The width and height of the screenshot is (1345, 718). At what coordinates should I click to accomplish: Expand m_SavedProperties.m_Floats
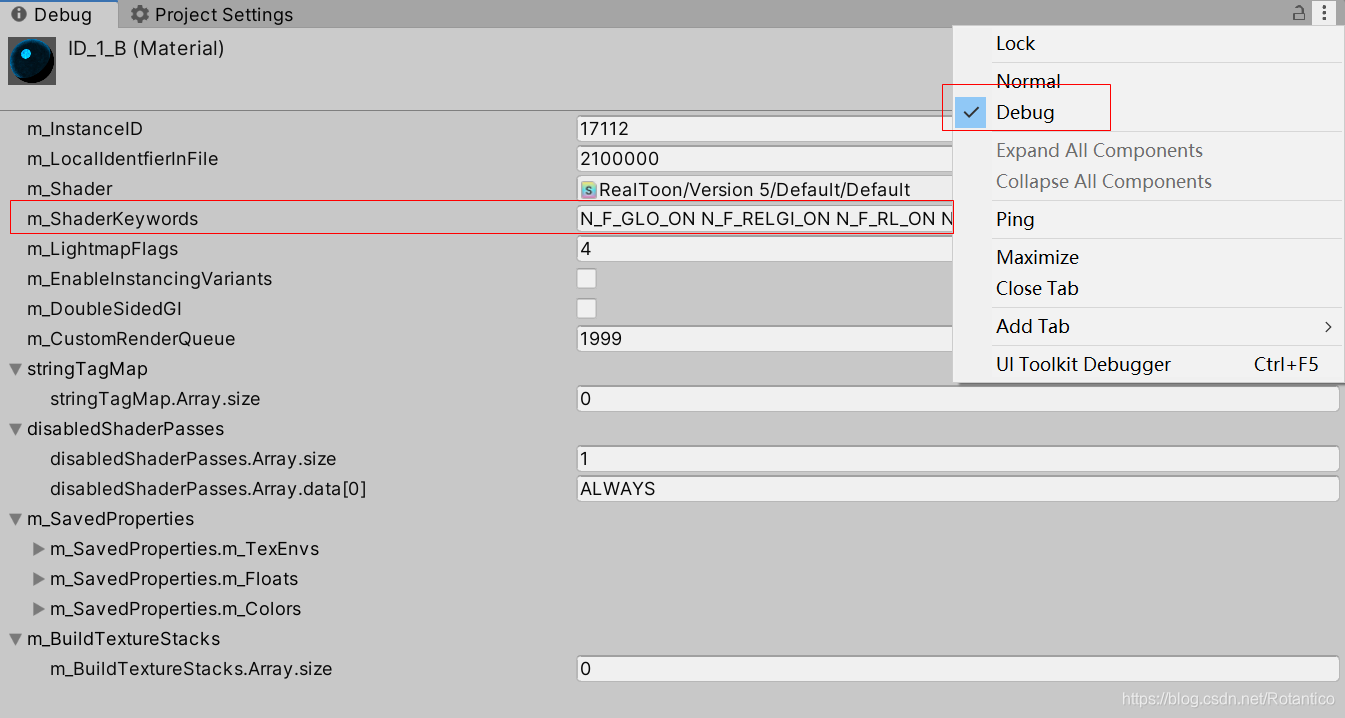tap(39, 578)
